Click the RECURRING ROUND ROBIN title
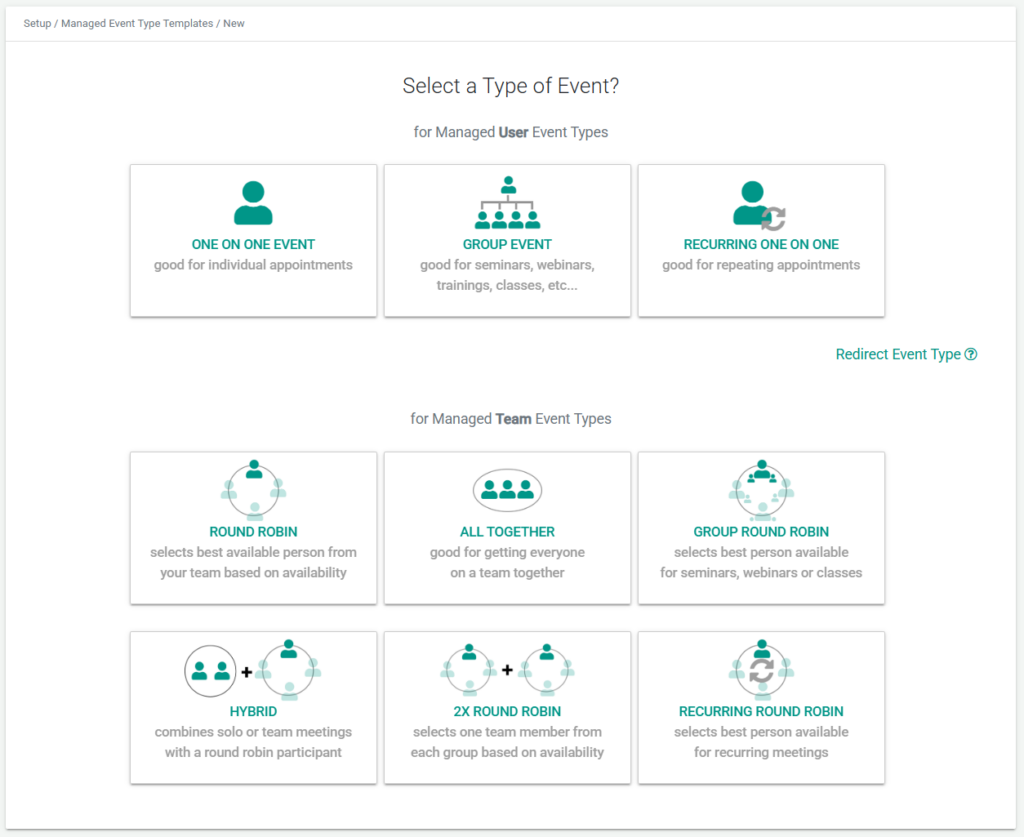 pos(761,712)
